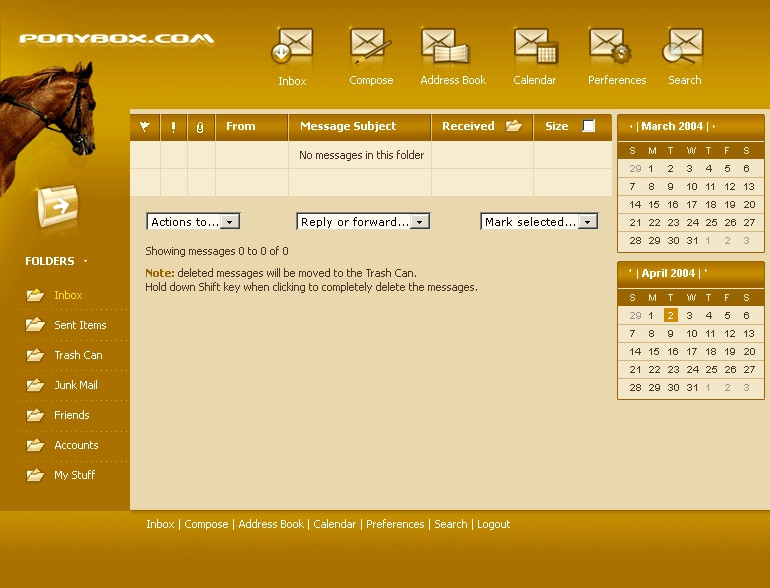Open the Address Book icon
770x588 pixels.
(446, 46)
